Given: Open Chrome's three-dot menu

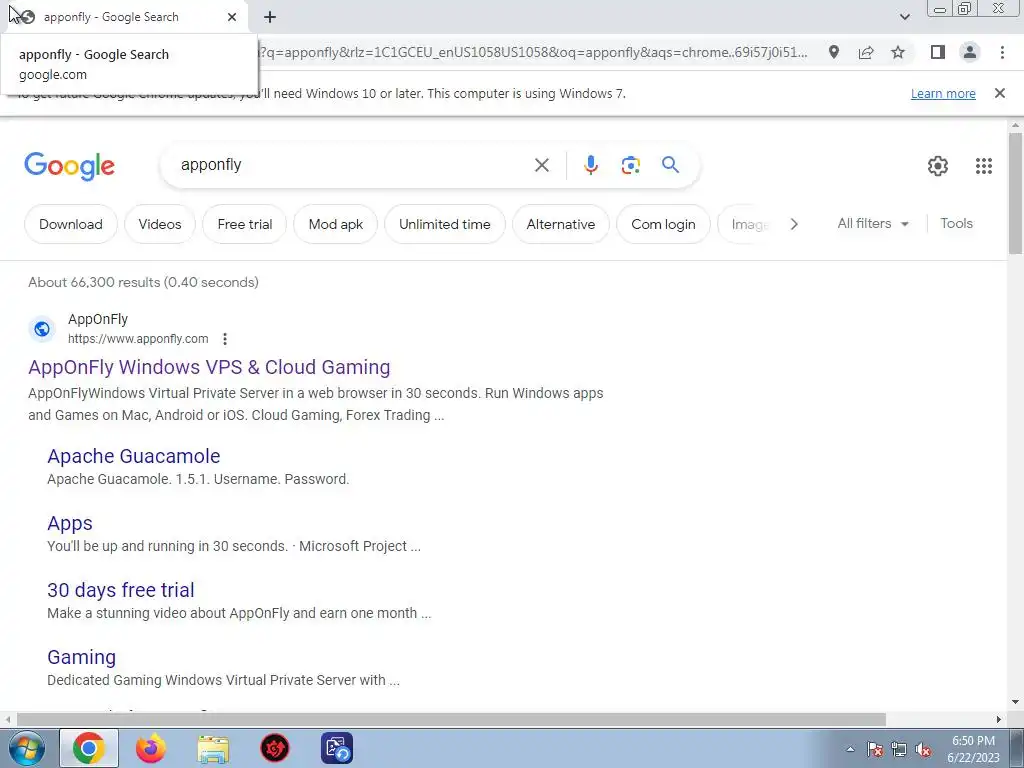Looking at the screenshot, I should [1002, 52].
